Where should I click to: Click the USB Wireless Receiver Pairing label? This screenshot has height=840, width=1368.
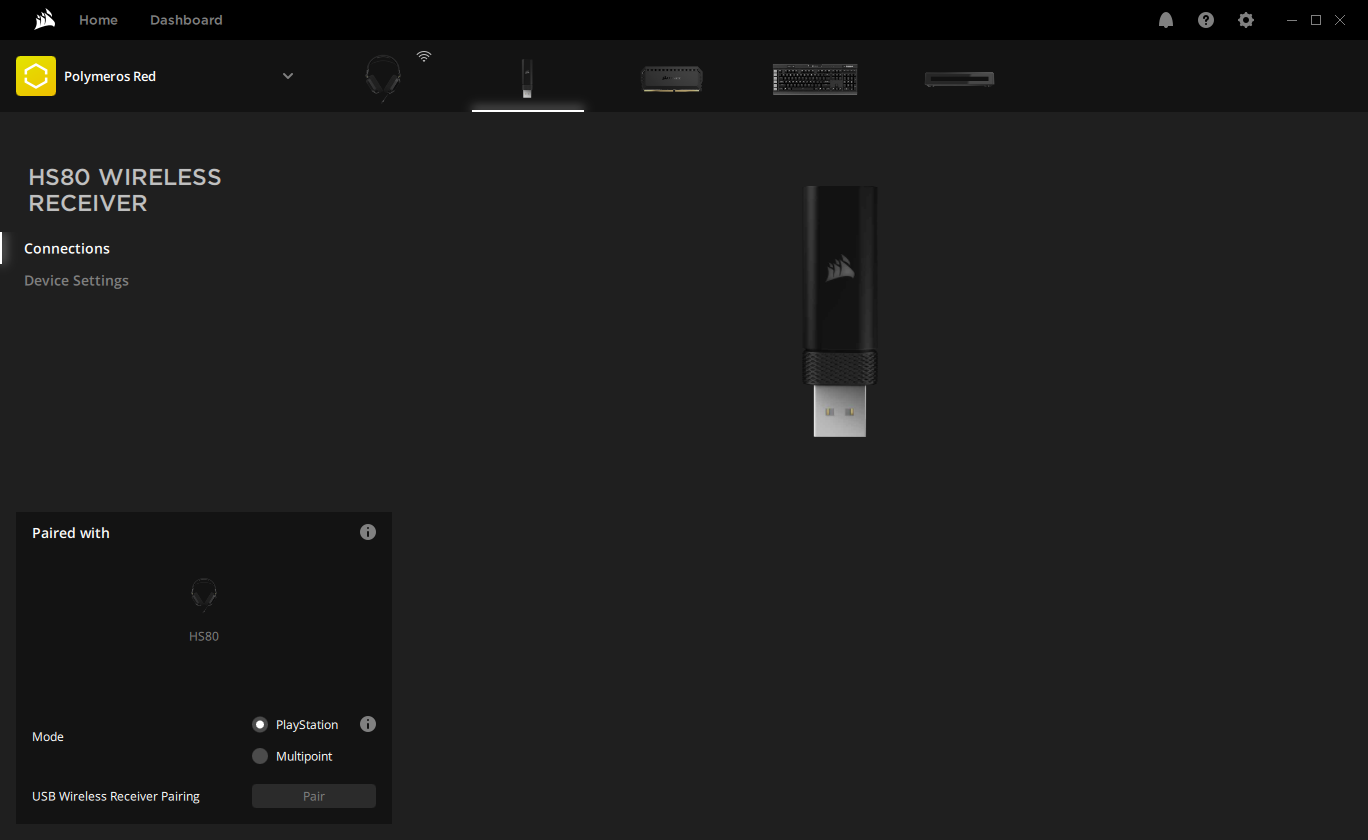(x=116, y=797)
